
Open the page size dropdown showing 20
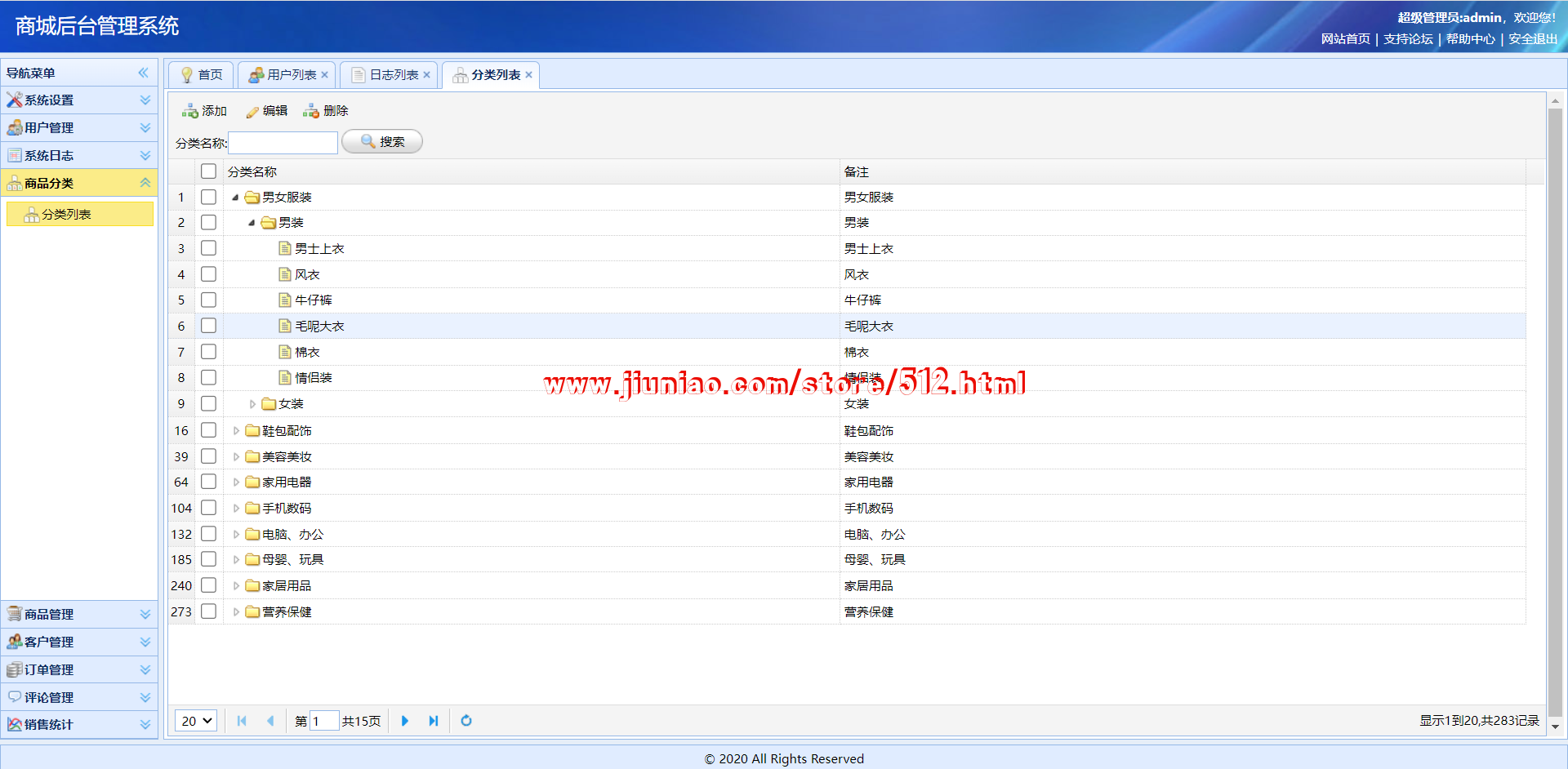pos(196,721)
